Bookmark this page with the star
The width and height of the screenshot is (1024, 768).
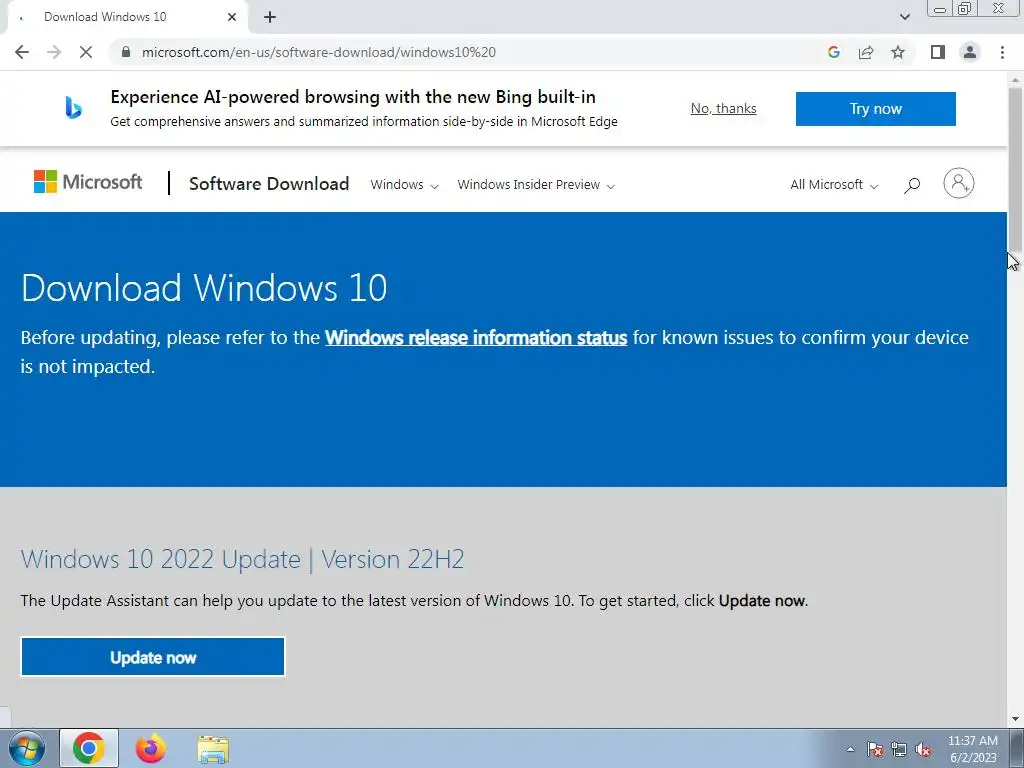pyautogui.click(x=898, y=52)
